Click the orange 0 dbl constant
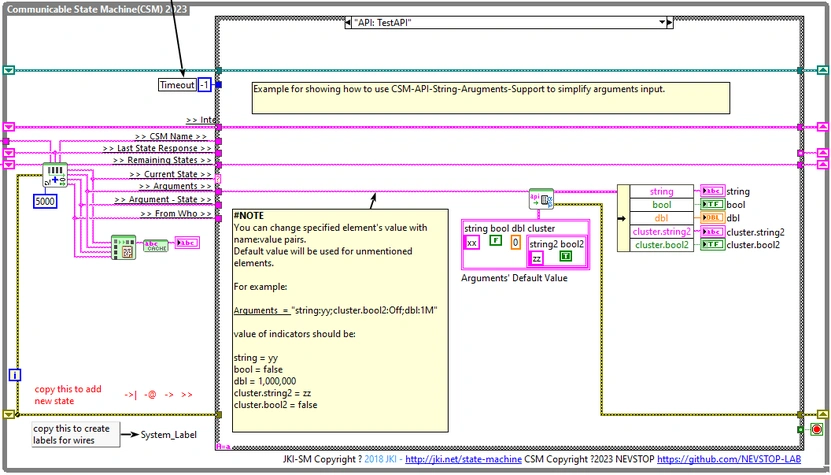The height and width of the screenshot is (475, 831). 516,243
